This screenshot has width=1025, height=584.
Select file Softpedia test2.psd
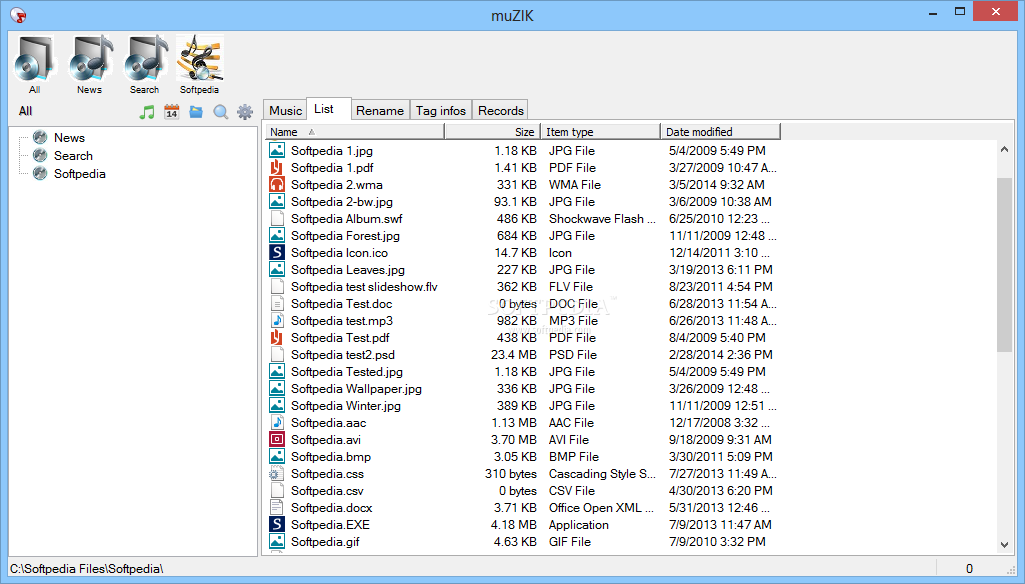click(343, 354)
